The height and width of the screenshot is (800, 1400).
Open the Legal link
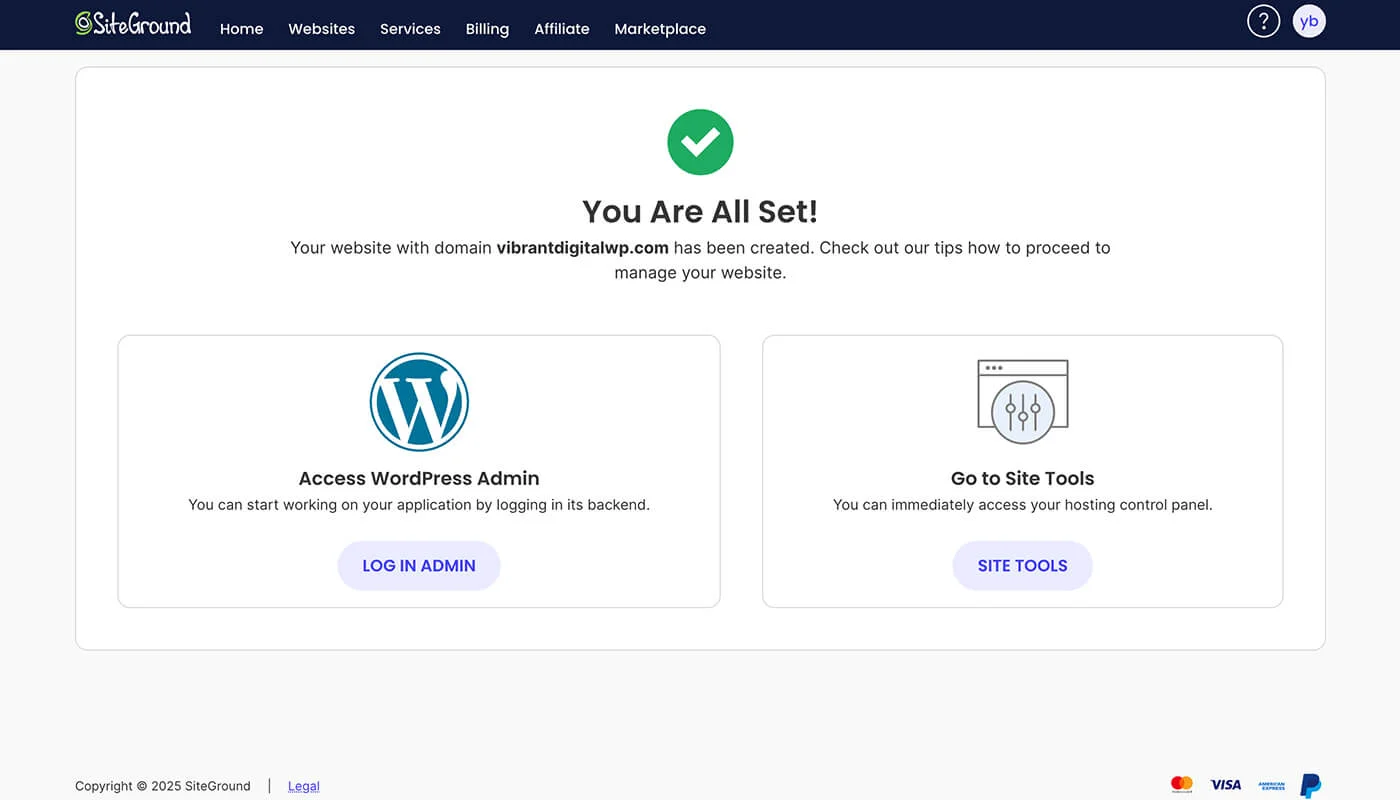click(x=303, y=786)
